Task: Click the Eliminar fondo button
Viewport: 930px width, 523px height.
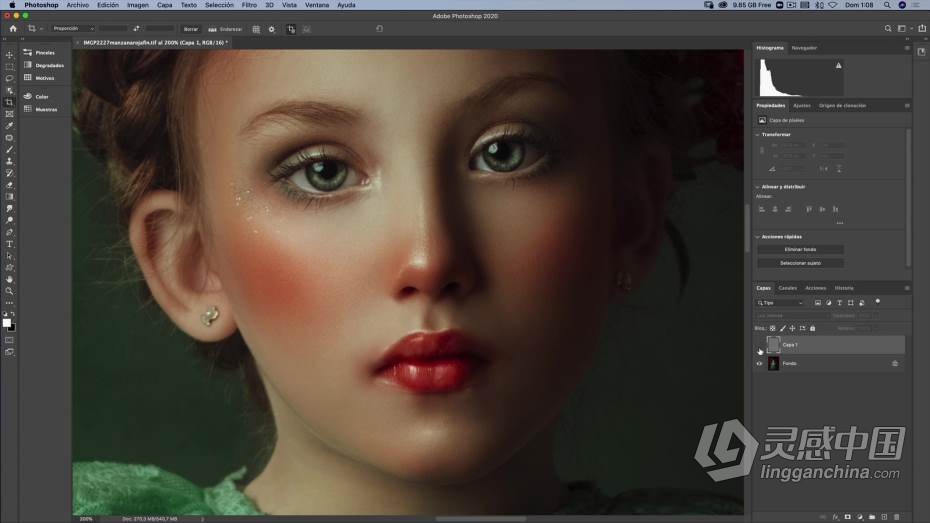Action: [800, 250]
